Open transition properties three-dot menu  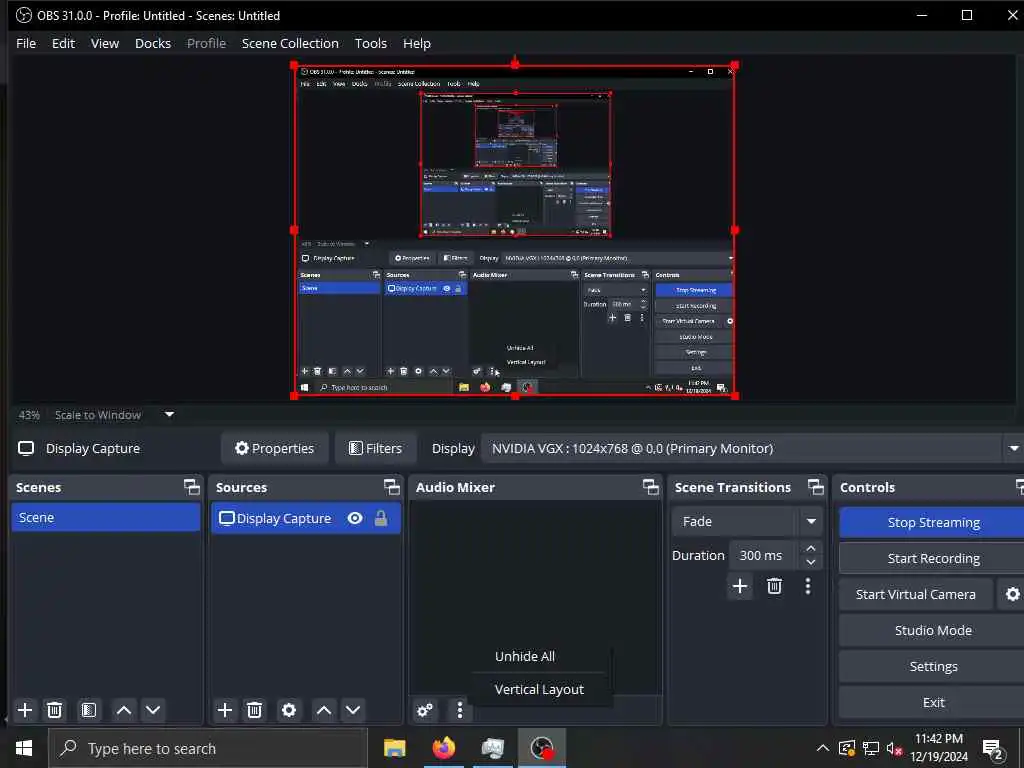(x=808, y=586)
